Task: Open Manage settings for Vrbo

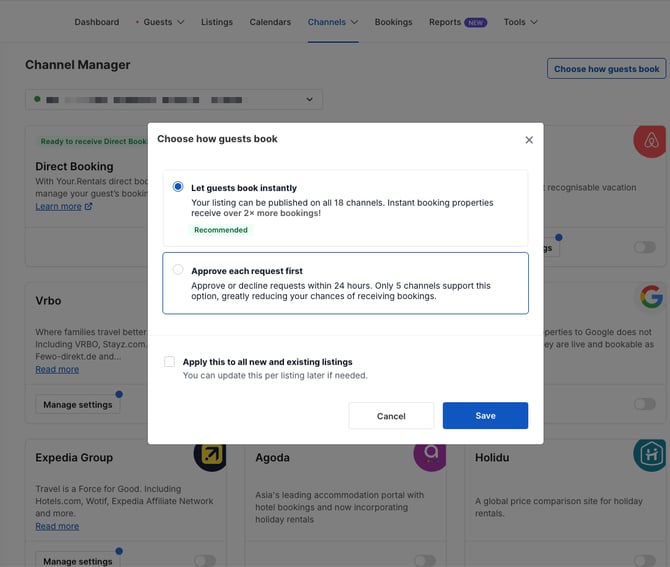Action: point(78,404)
